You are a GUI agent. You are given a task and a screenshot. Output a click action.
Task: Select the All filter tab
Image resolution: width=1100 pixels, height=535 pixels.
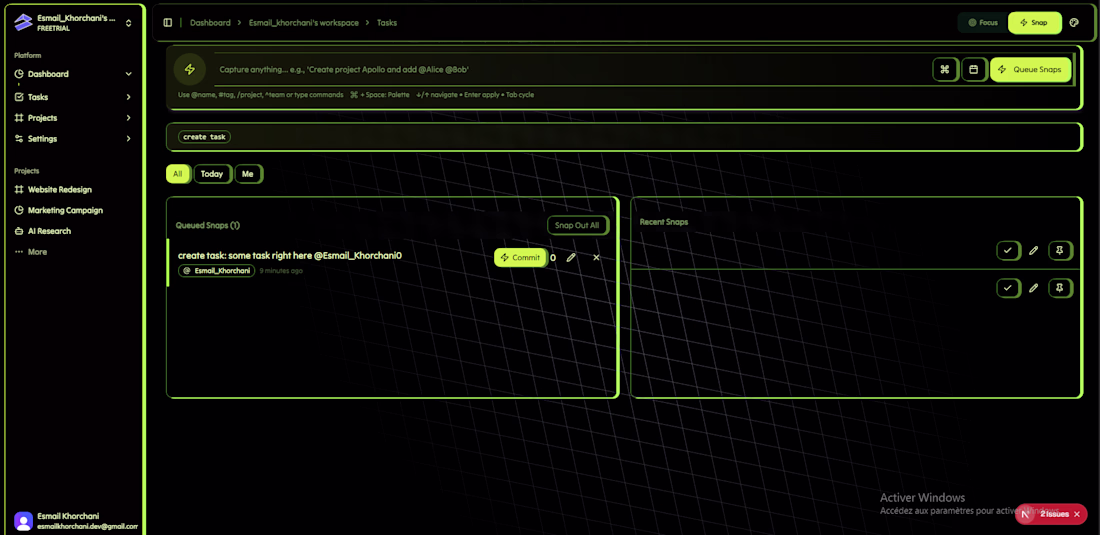[177, 174]
